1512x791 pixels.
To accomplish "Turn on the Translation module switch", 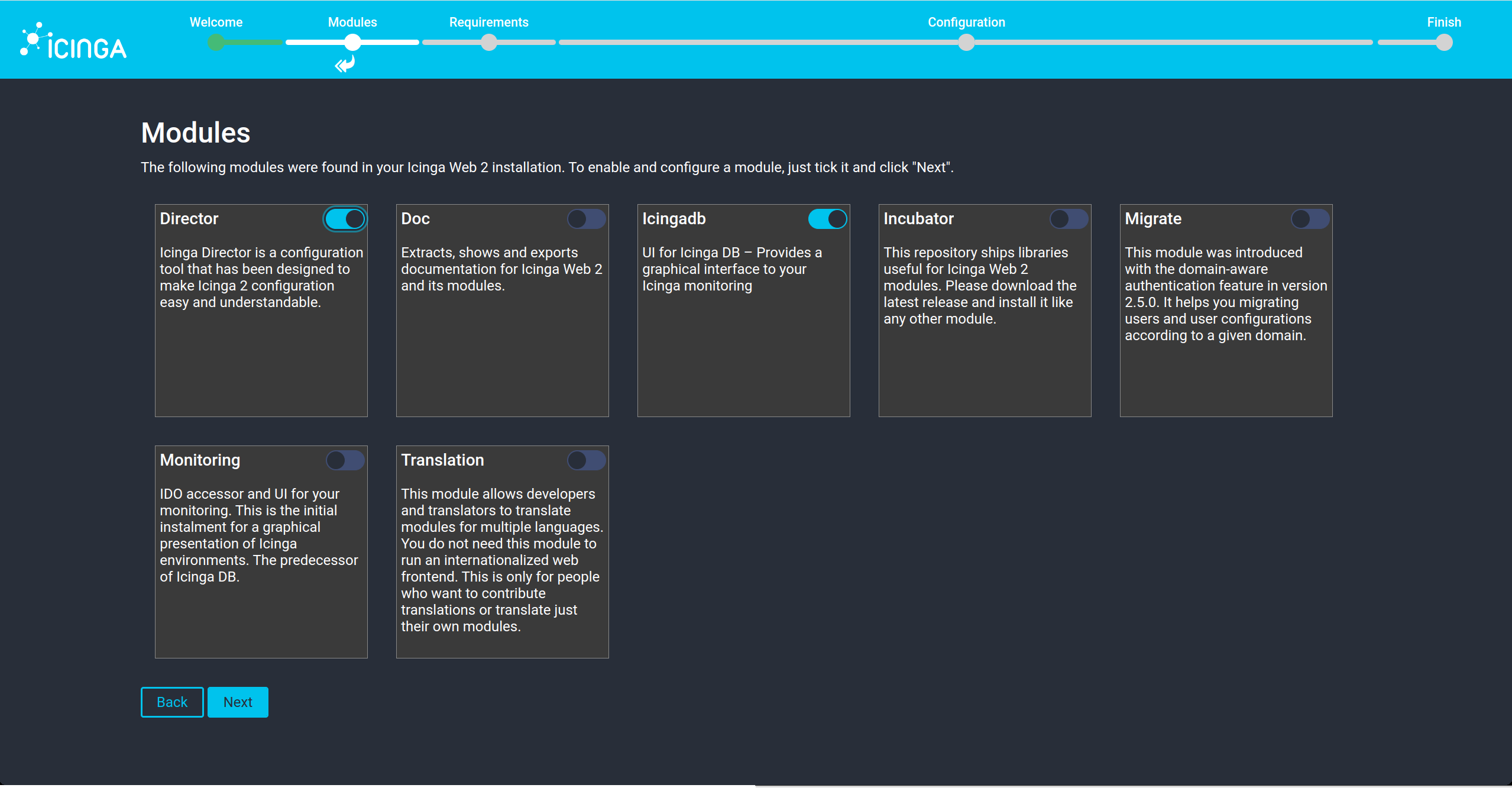I will [586, 460].
